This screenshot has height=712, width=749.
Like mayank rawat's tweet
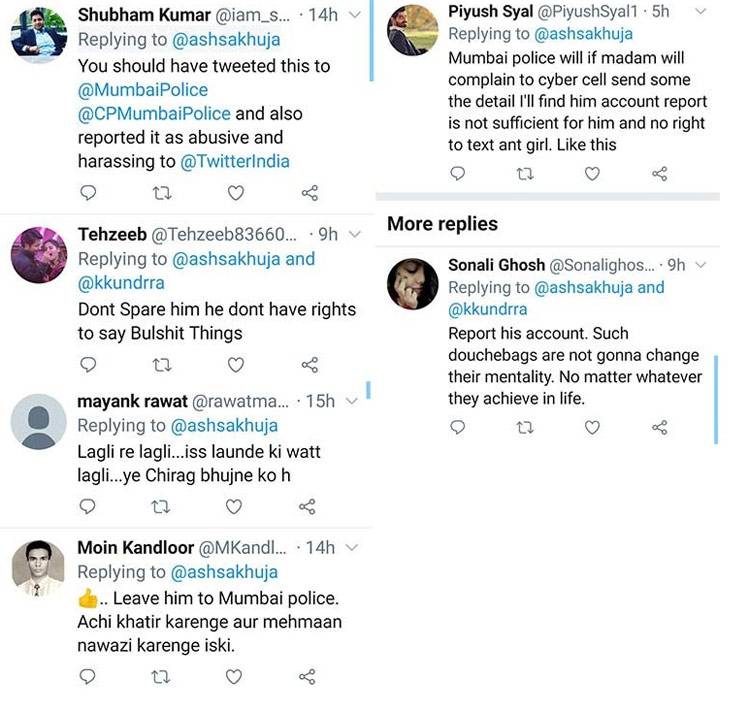click(235, 507)
